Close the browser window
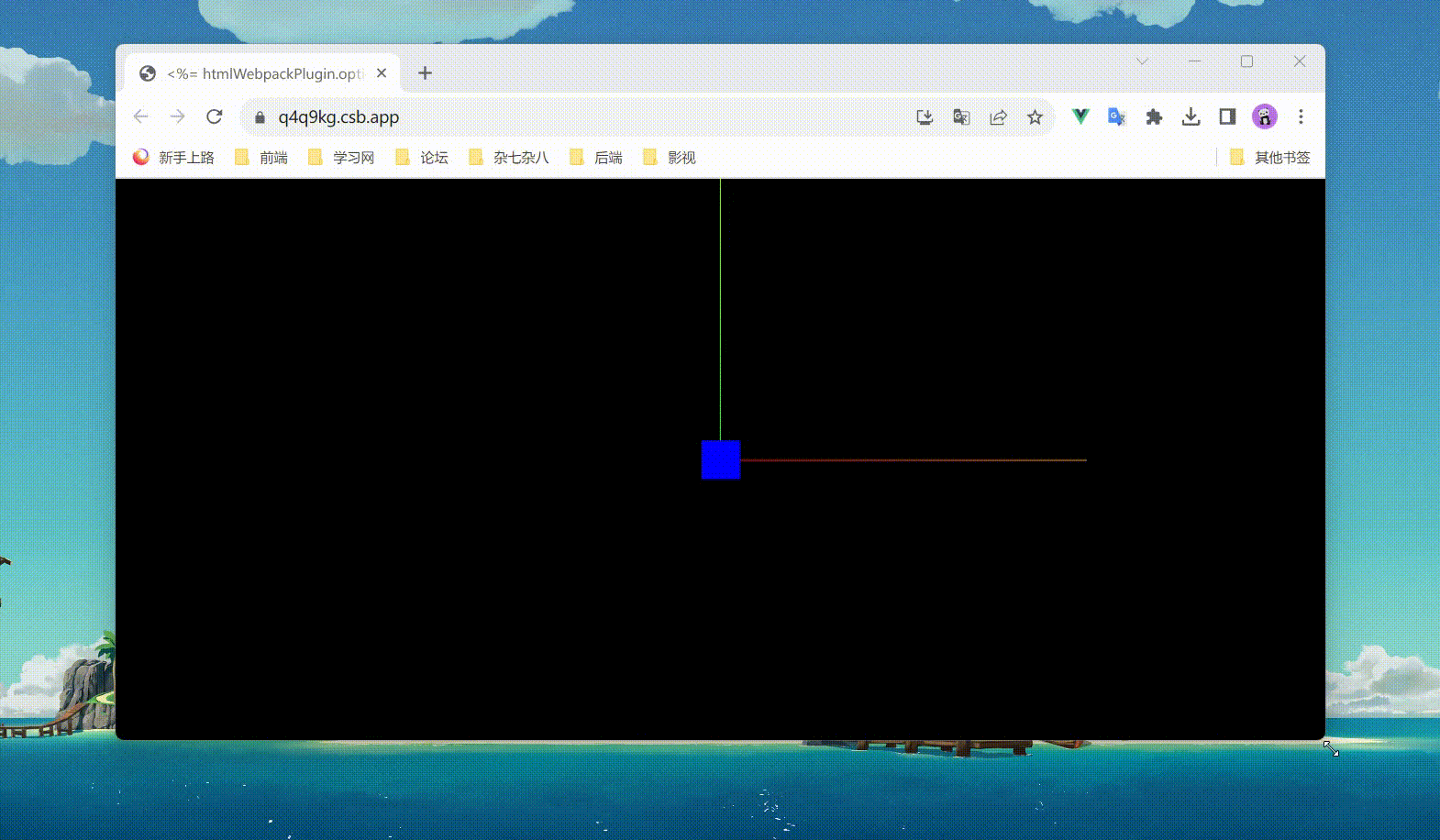Image resolution: width=1440 pixels, height=840 pixels. pyautogui.click(x=1300, y=61)
